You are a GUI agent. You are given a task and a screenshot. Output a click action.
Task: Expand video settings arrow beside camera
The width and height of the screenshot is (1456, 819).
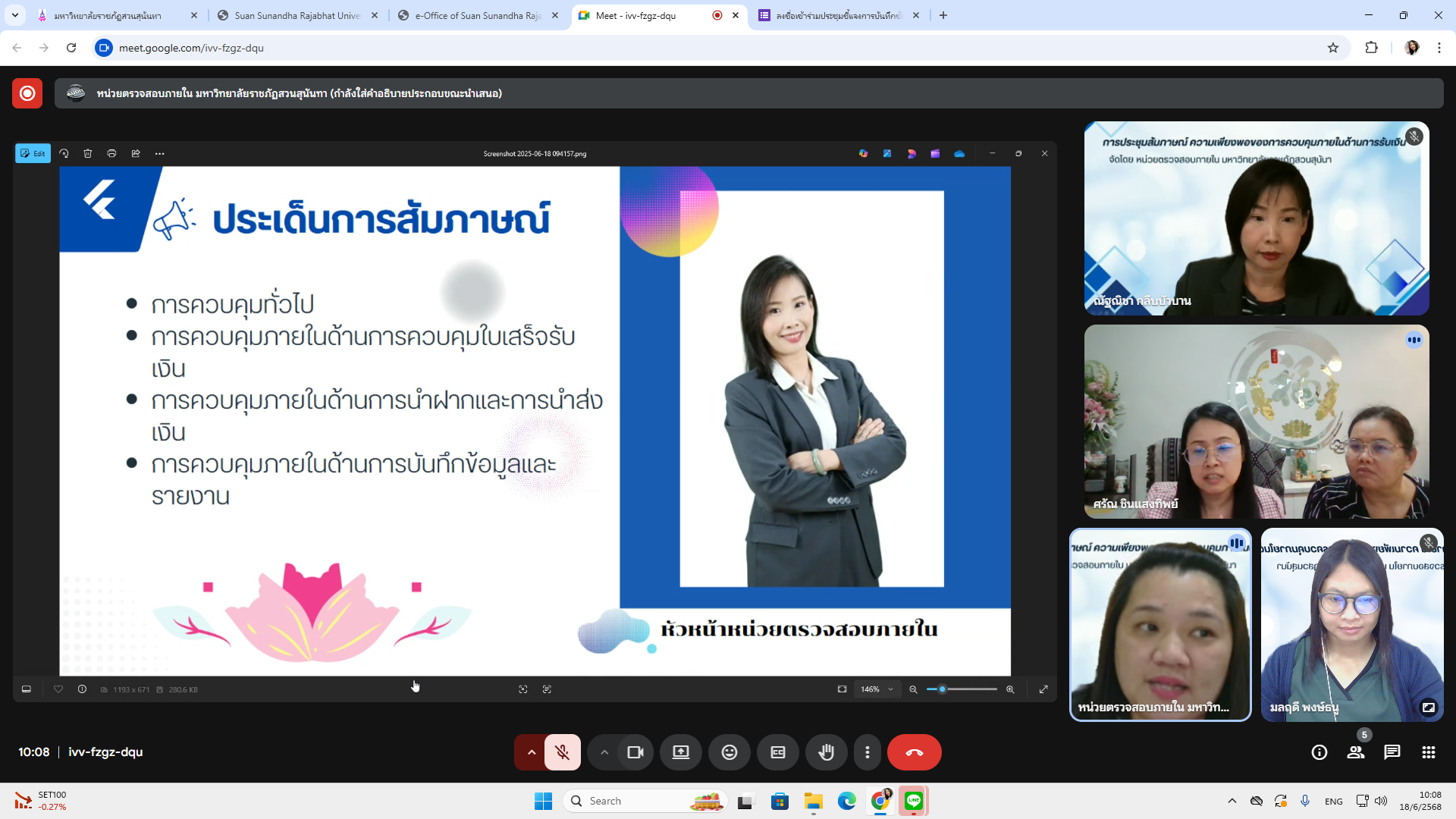(604, 752)
